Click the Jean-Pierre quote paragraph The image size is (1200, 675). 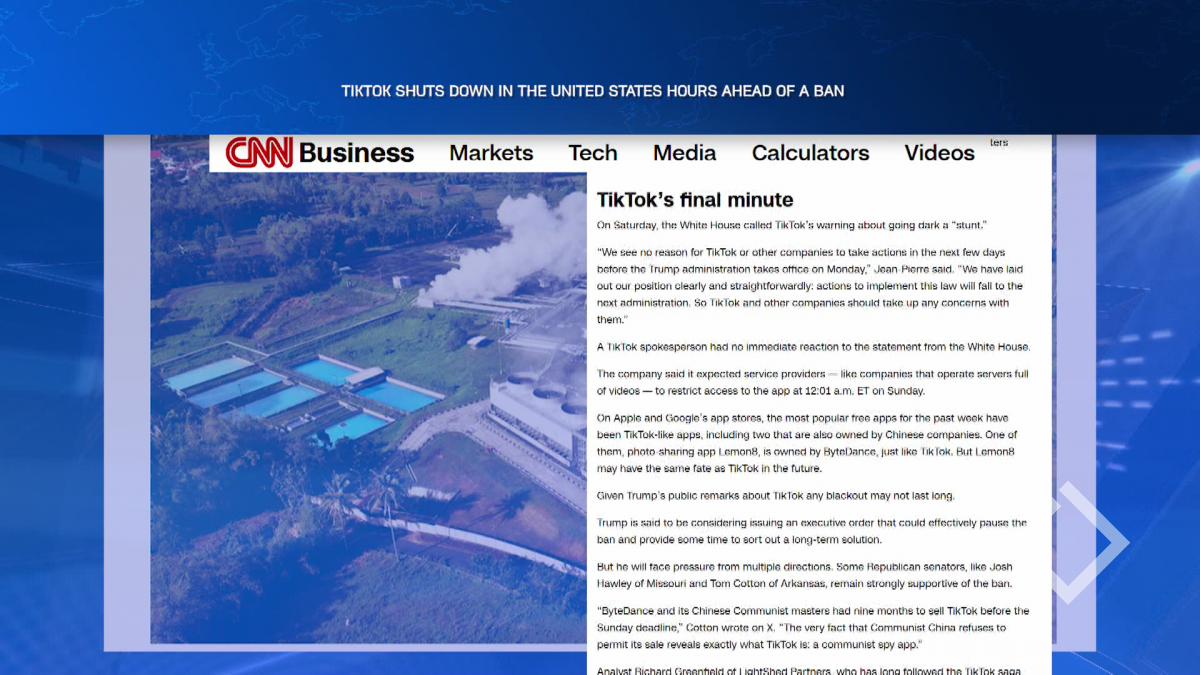(810, 285)
